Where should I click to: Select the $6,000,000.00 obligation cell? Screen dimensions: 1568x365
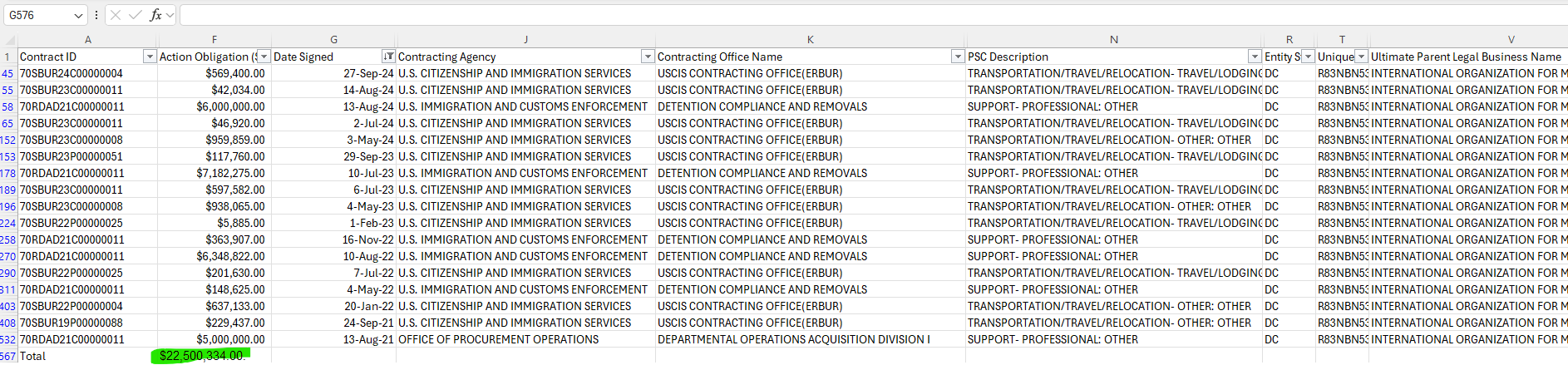pos(214,106)
